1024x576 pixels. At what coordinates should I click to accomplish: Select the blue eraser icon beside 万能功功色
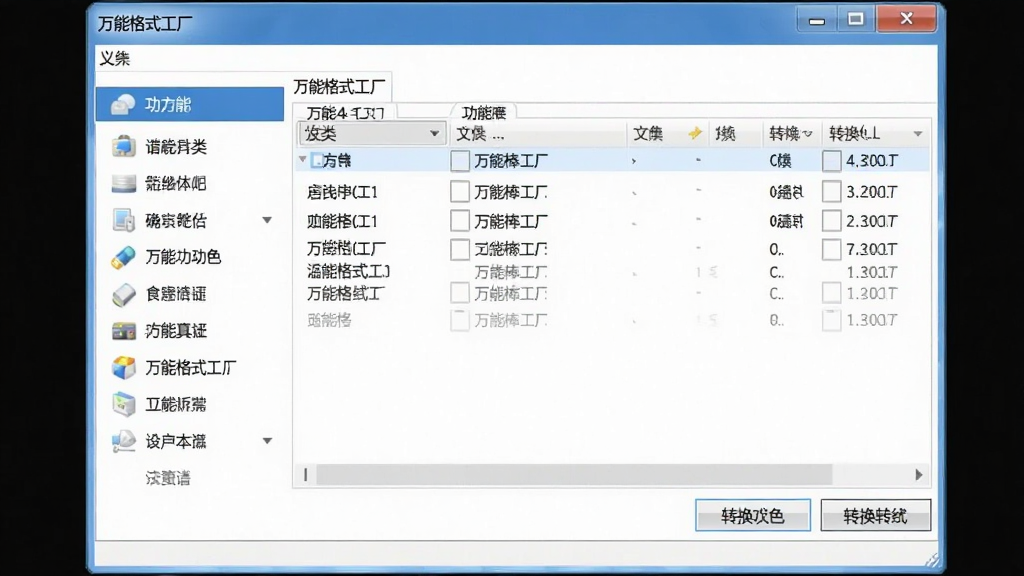(123, 257)
